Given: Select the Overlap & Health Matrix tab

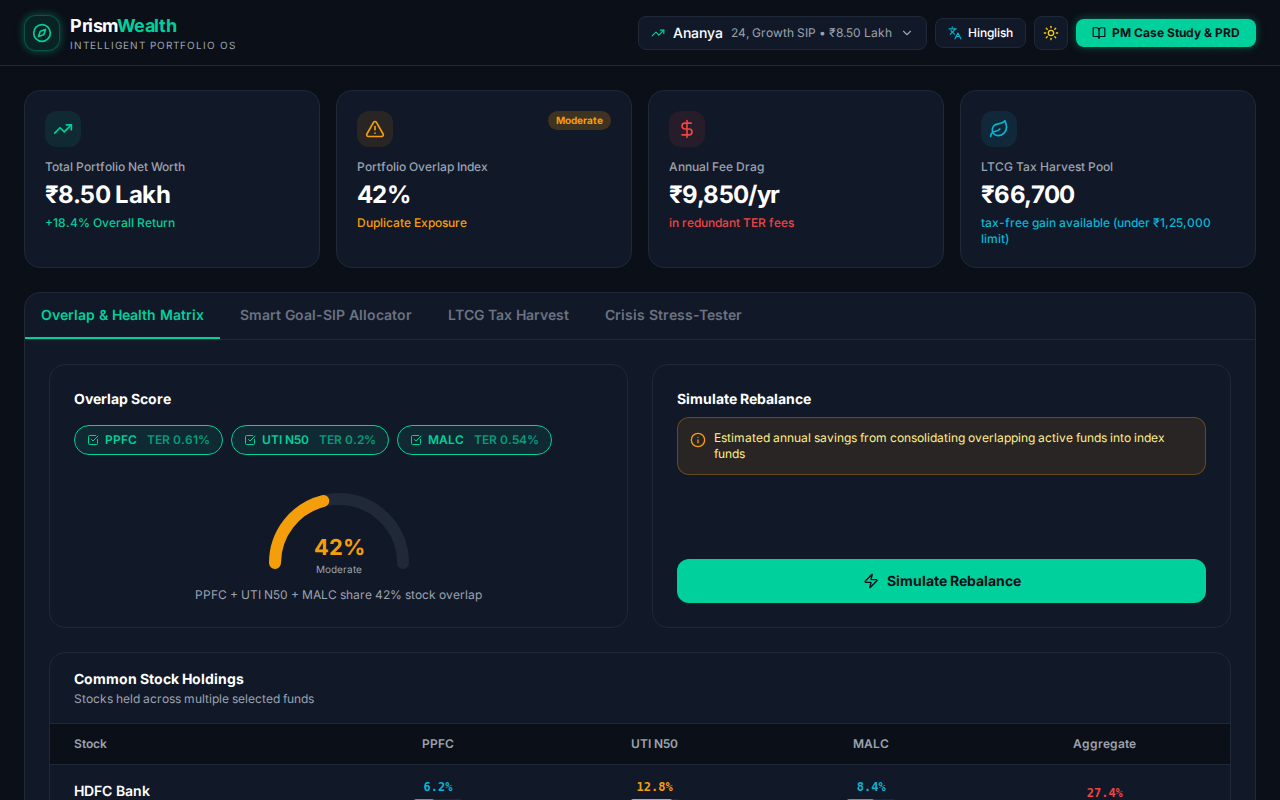Looking at the screenshot, I should [122, 315].
